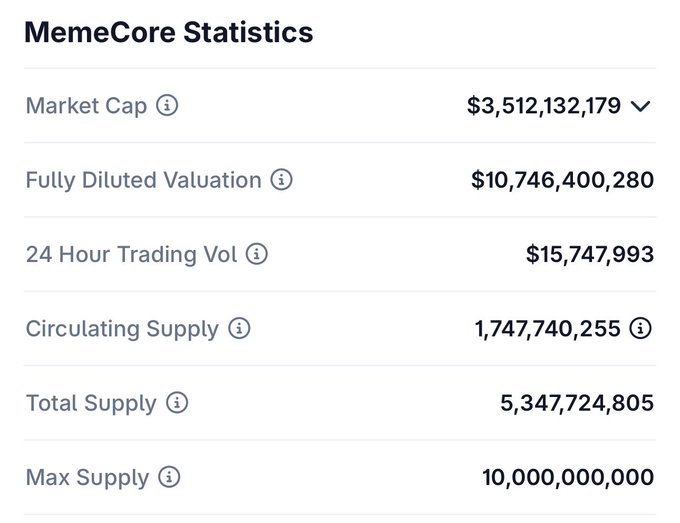Click the info icon next to Circulating Supply label

tap(239, 328)
